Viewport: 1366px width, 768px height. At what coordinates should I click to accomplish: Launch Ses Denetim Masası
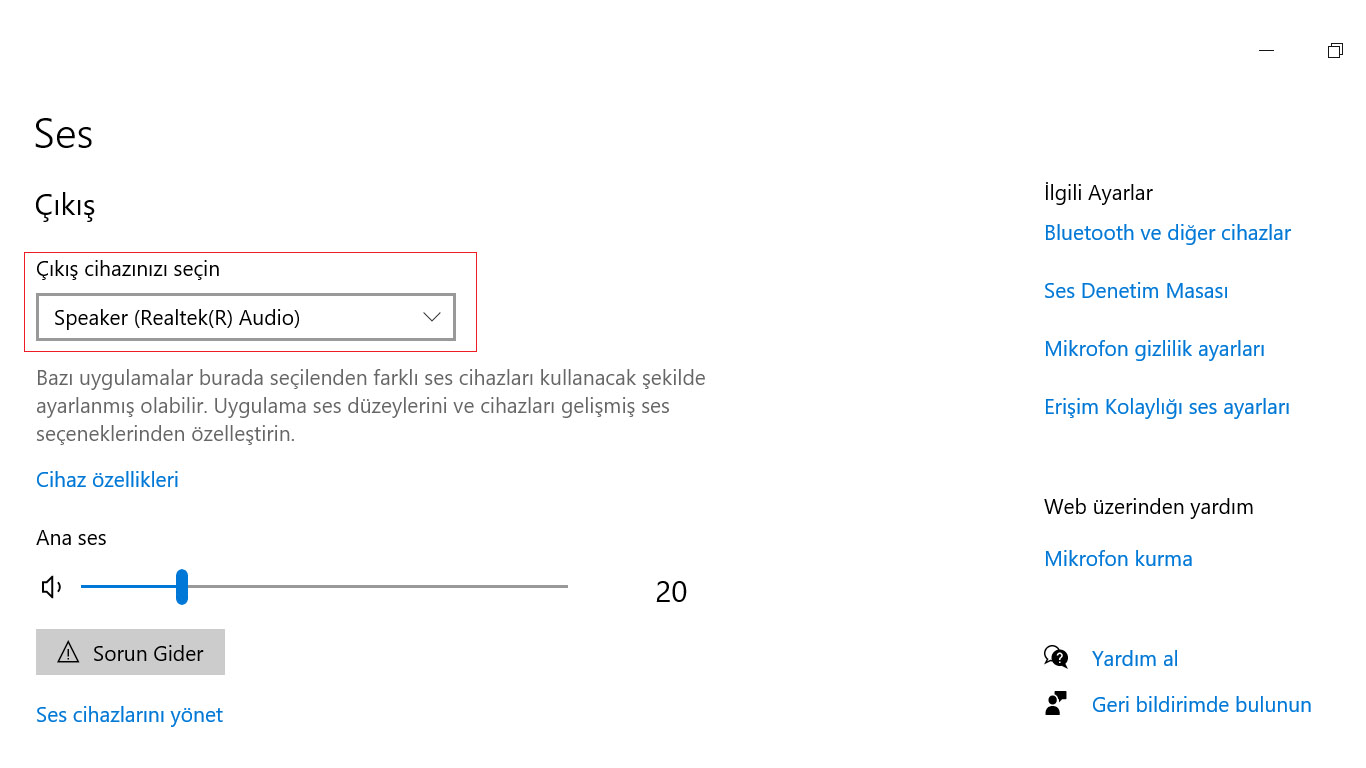(1136, 290)
